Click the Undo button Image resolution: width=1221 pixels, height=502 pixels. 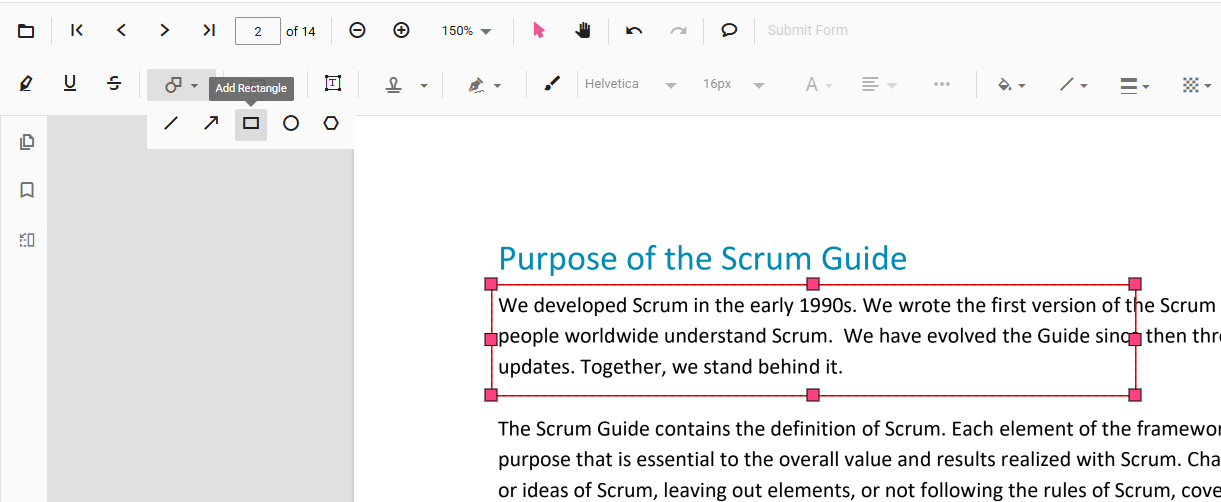pos(634,31)
